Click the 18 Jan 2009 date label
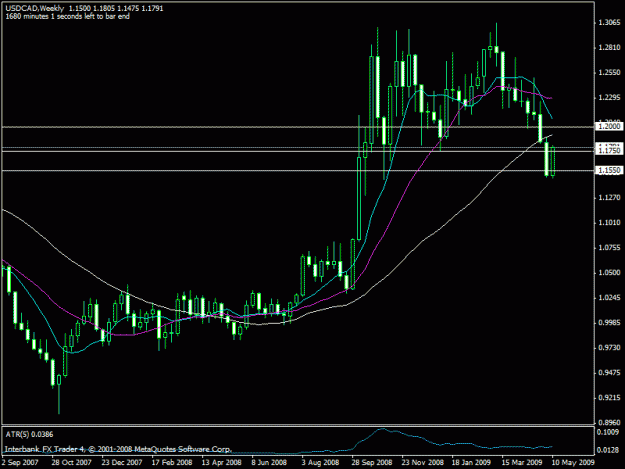 471,463
